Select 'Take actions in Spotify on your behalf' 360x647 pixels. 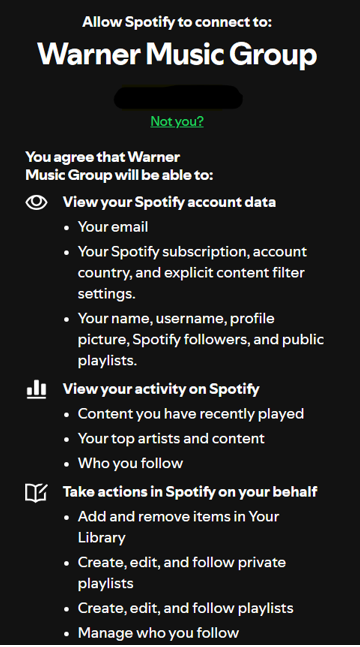point(190,492)
